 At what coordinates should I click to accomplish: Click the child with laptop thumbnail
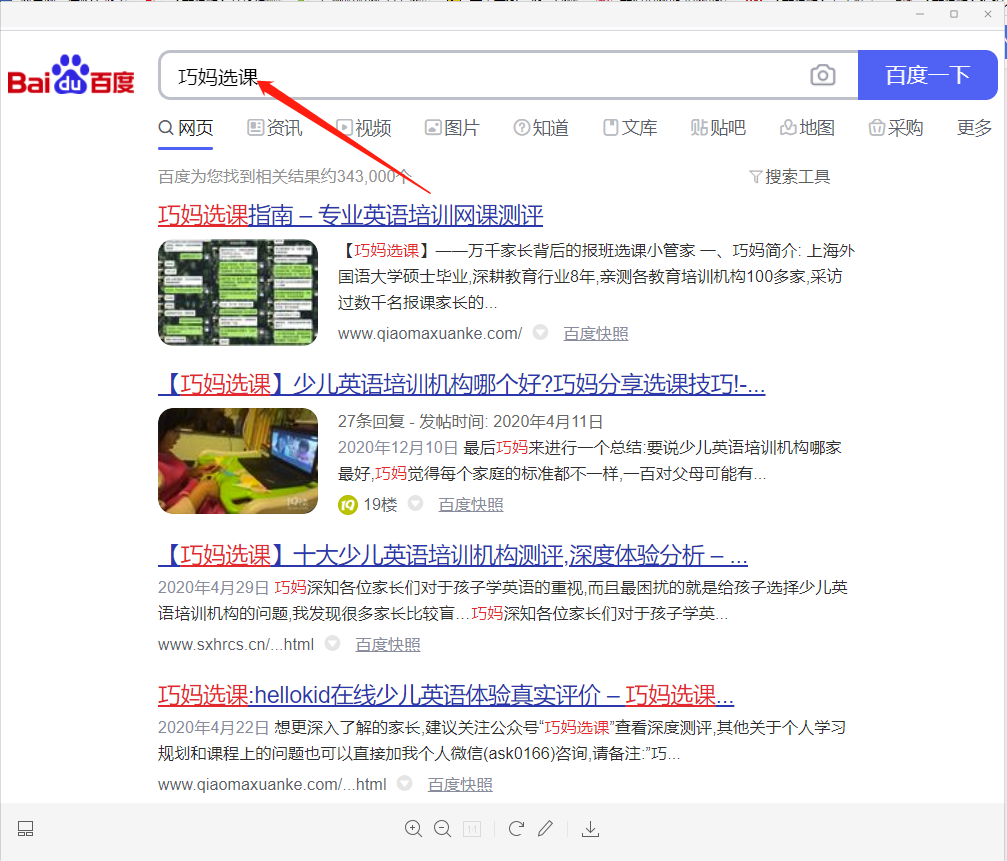[238, 460]
